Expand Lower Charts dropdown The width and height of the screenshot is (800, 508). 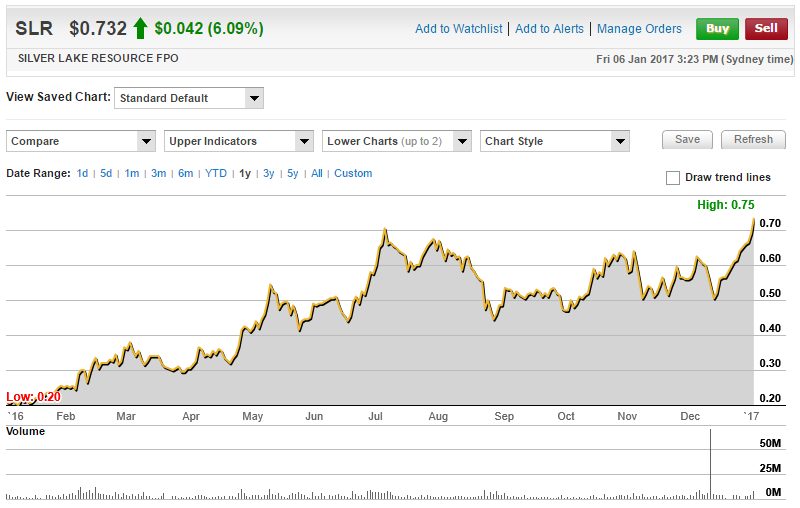(397, 141)
